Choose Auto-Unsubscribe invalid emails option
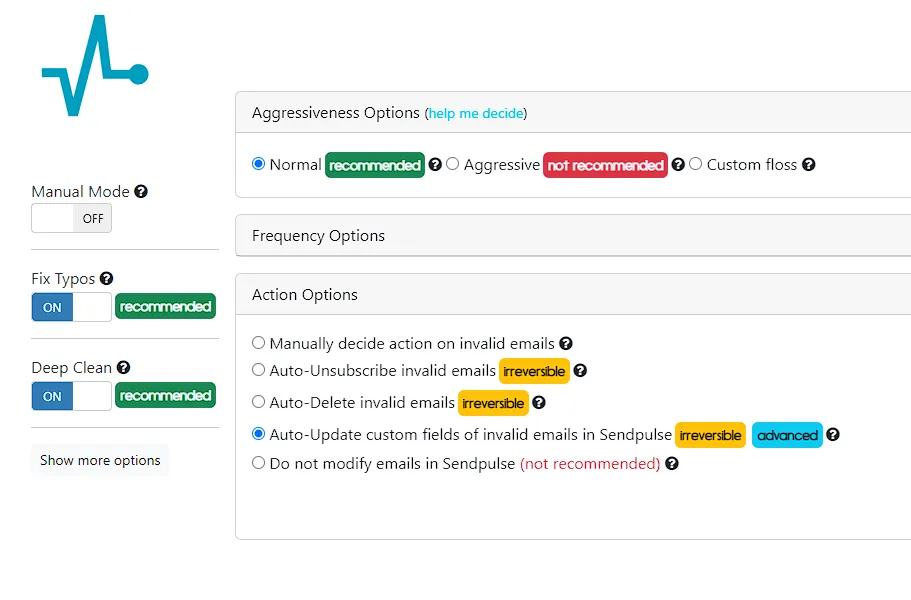The height and width of the screenshot is (600, 911). coord(259,369)
